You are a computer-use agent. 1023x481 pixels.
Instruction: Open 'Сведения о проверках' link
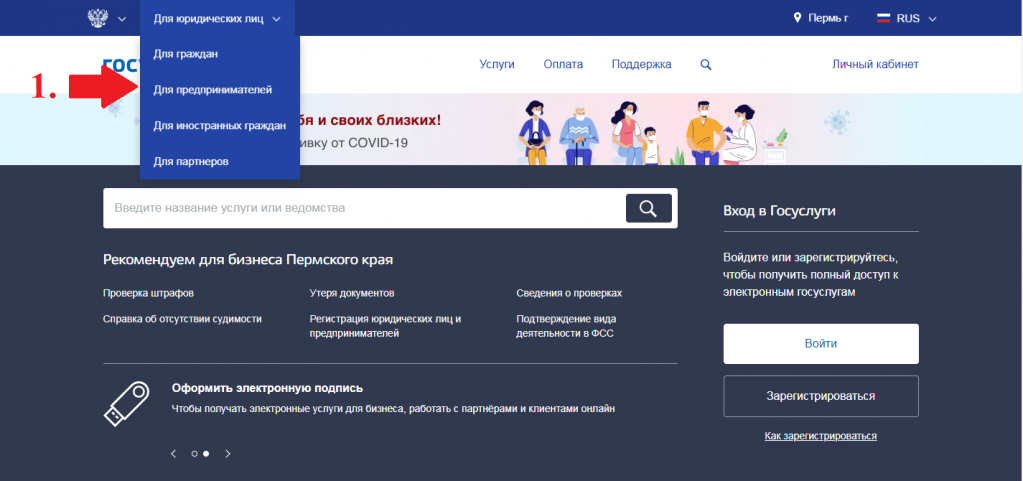click(569, 293)
